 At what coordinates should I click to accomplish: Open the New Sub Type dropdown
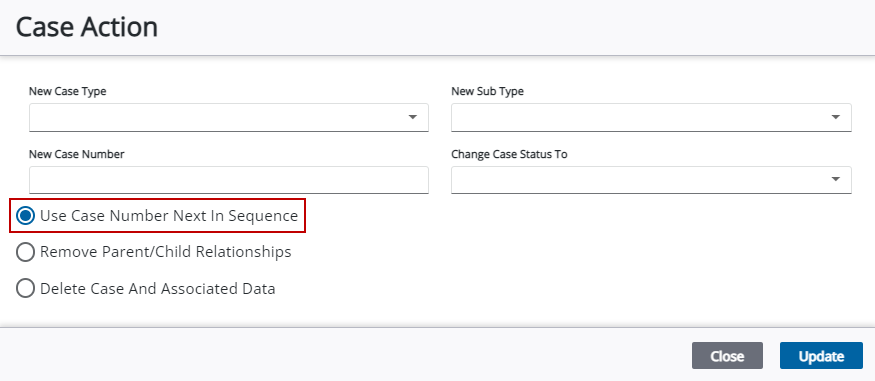[x=651, y=117]
